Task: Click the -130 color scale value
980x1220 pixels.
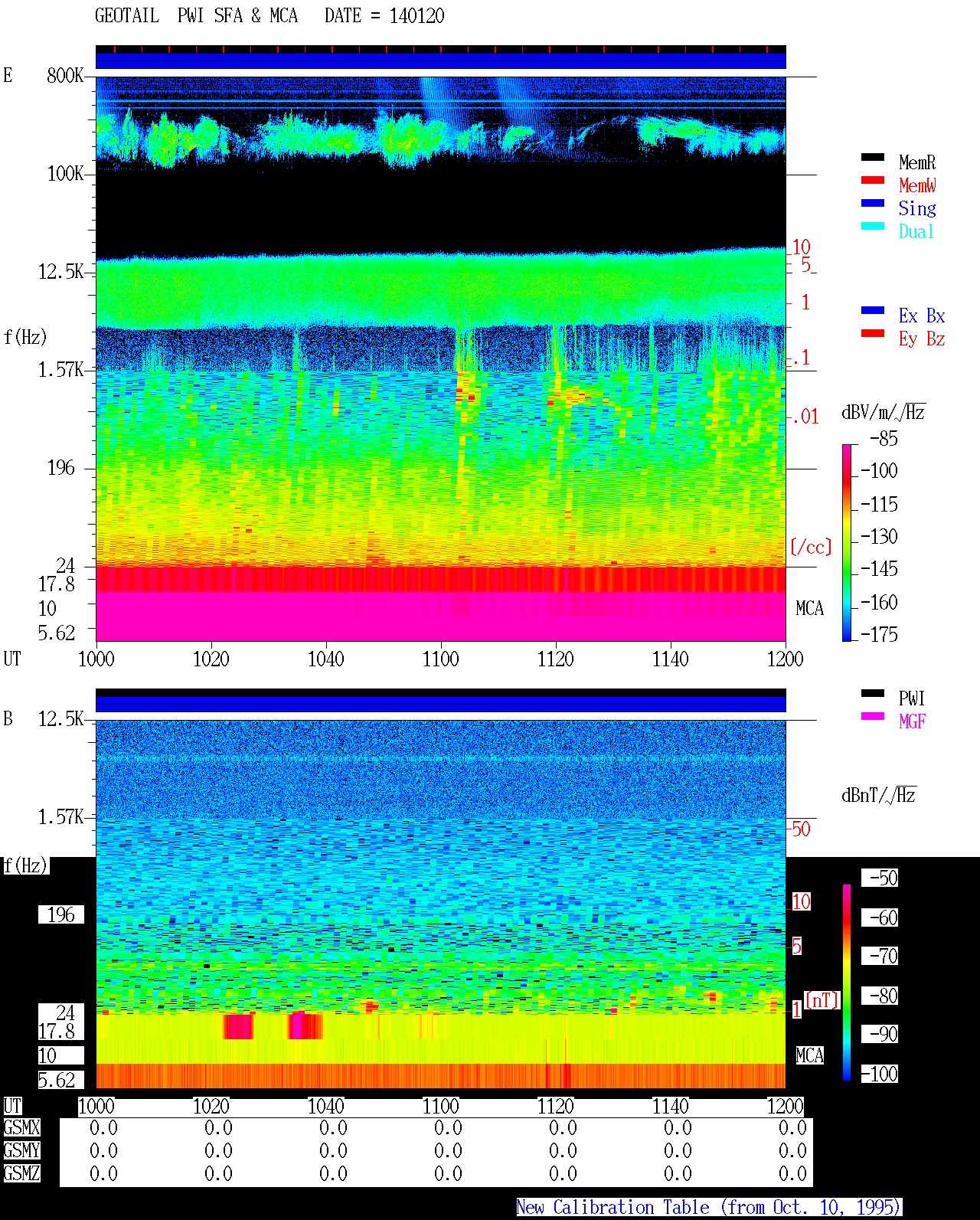Action: 879,537
